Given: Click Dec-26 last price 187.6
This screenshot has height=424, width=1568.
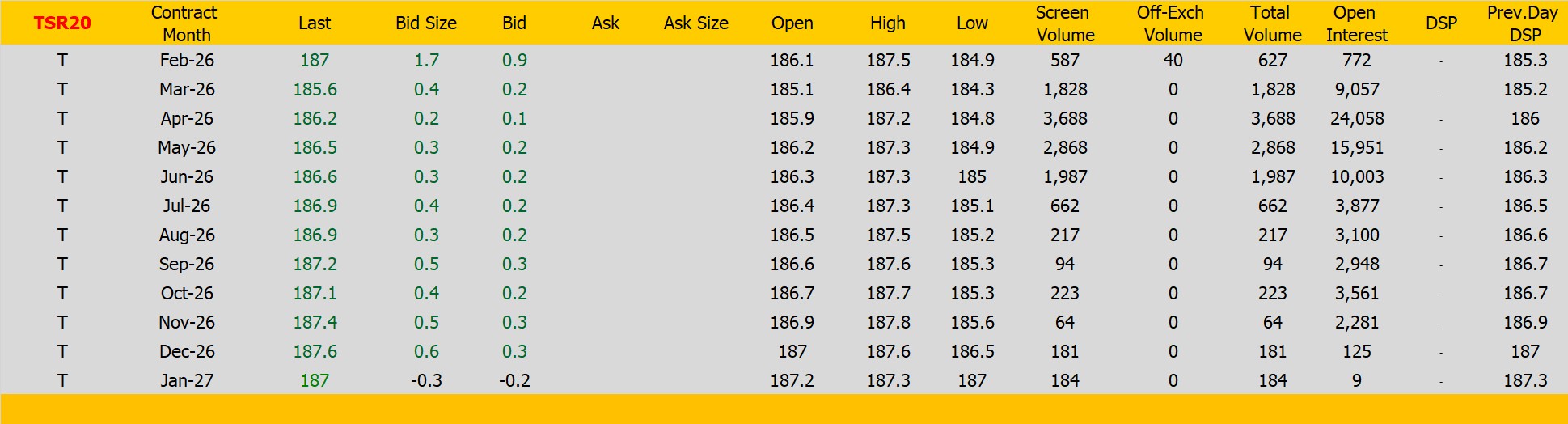Looking at the screenshot, I should click(x=315, y=351).
